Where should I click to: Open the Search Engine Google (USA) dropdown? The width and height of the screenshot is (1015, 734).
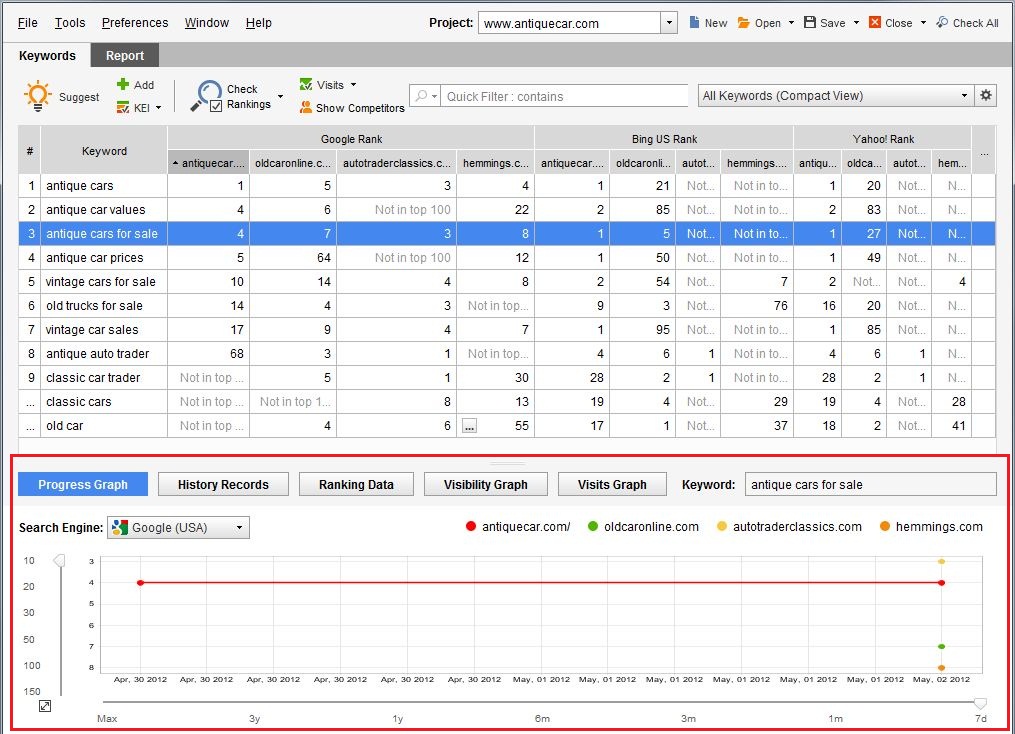pyautogui.click(x=178, y=528)
